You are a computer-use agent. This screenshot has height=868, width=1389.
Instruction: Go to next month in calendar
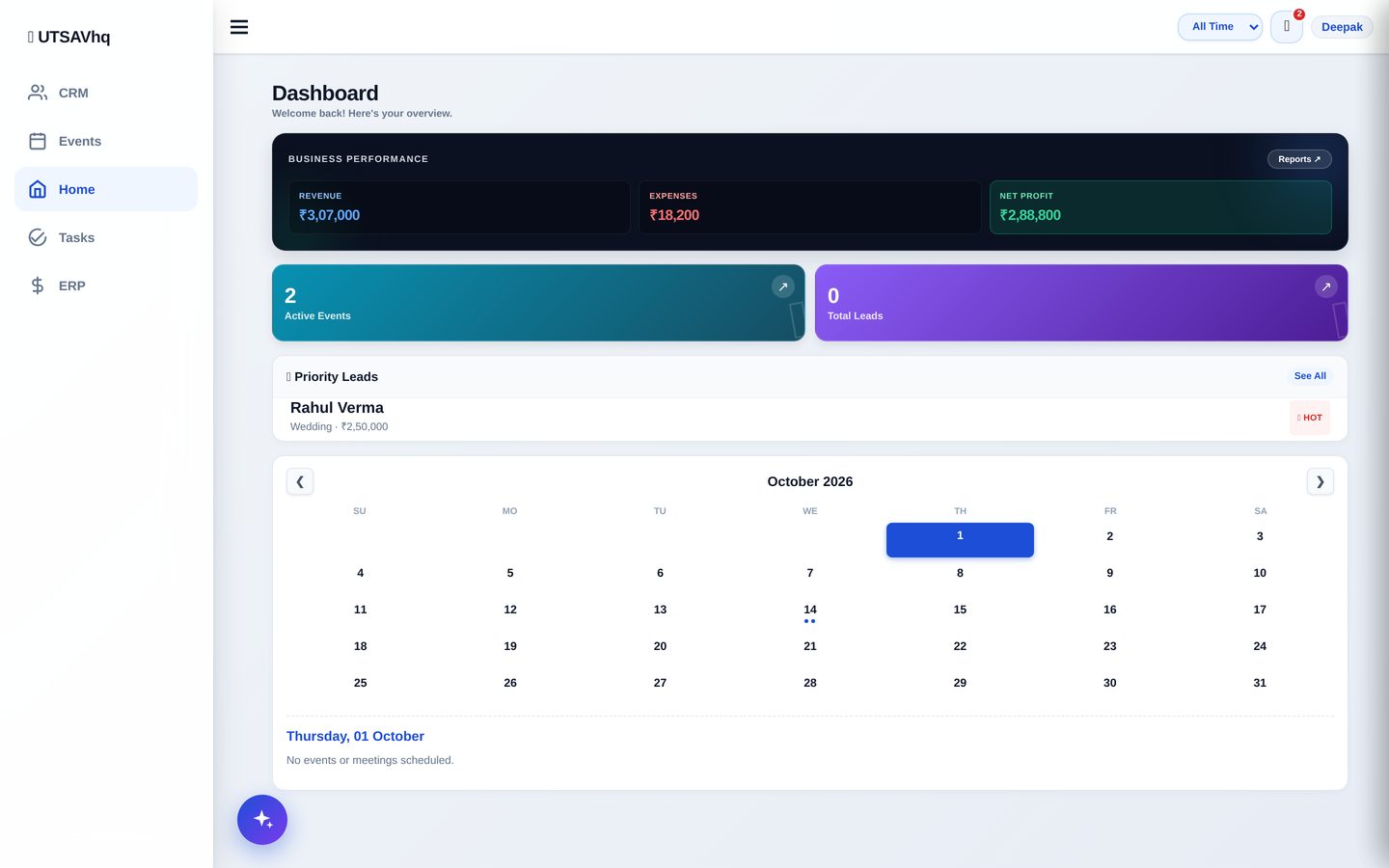(1321, 481)
